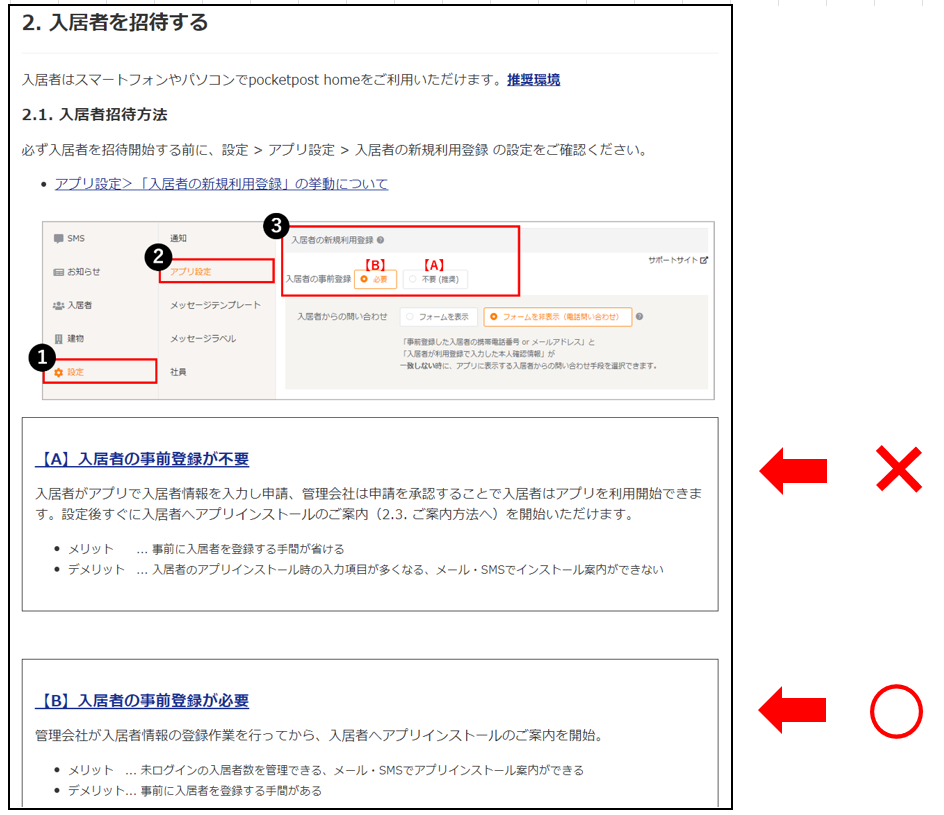Screen dimensions: 944x815
Task: Click the SMS speech bubble icon
Action: 59,238
